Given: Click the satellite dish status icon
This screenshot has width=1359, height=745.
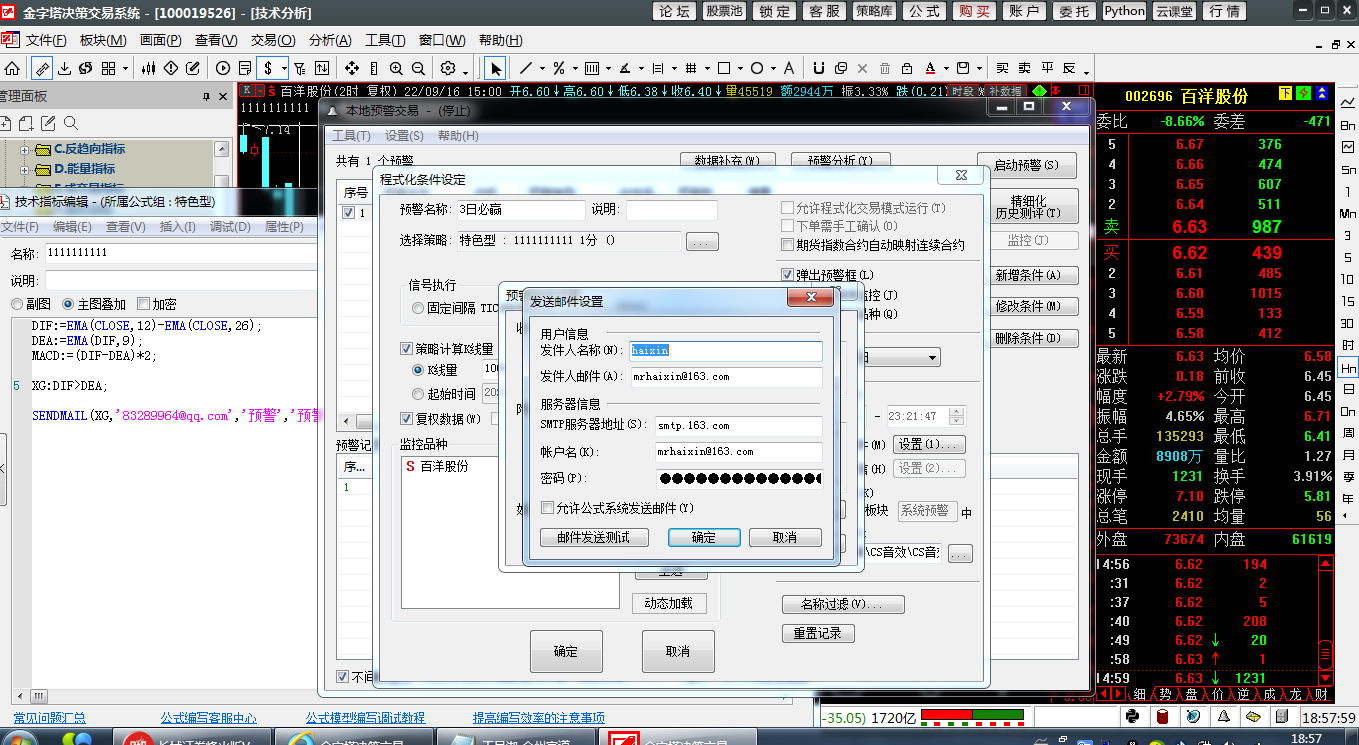Looking at the screenshot, I should tap(1193, 717).
